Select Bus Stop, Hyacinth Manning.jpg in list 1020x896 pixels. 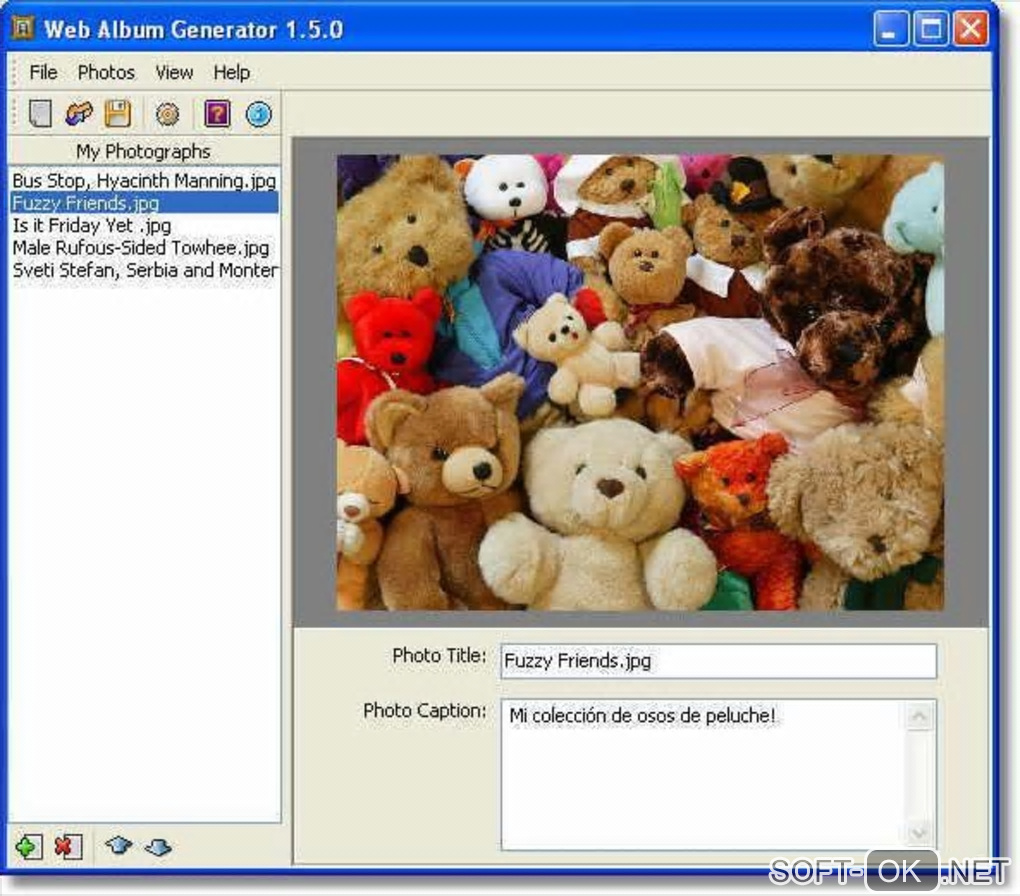144,180
